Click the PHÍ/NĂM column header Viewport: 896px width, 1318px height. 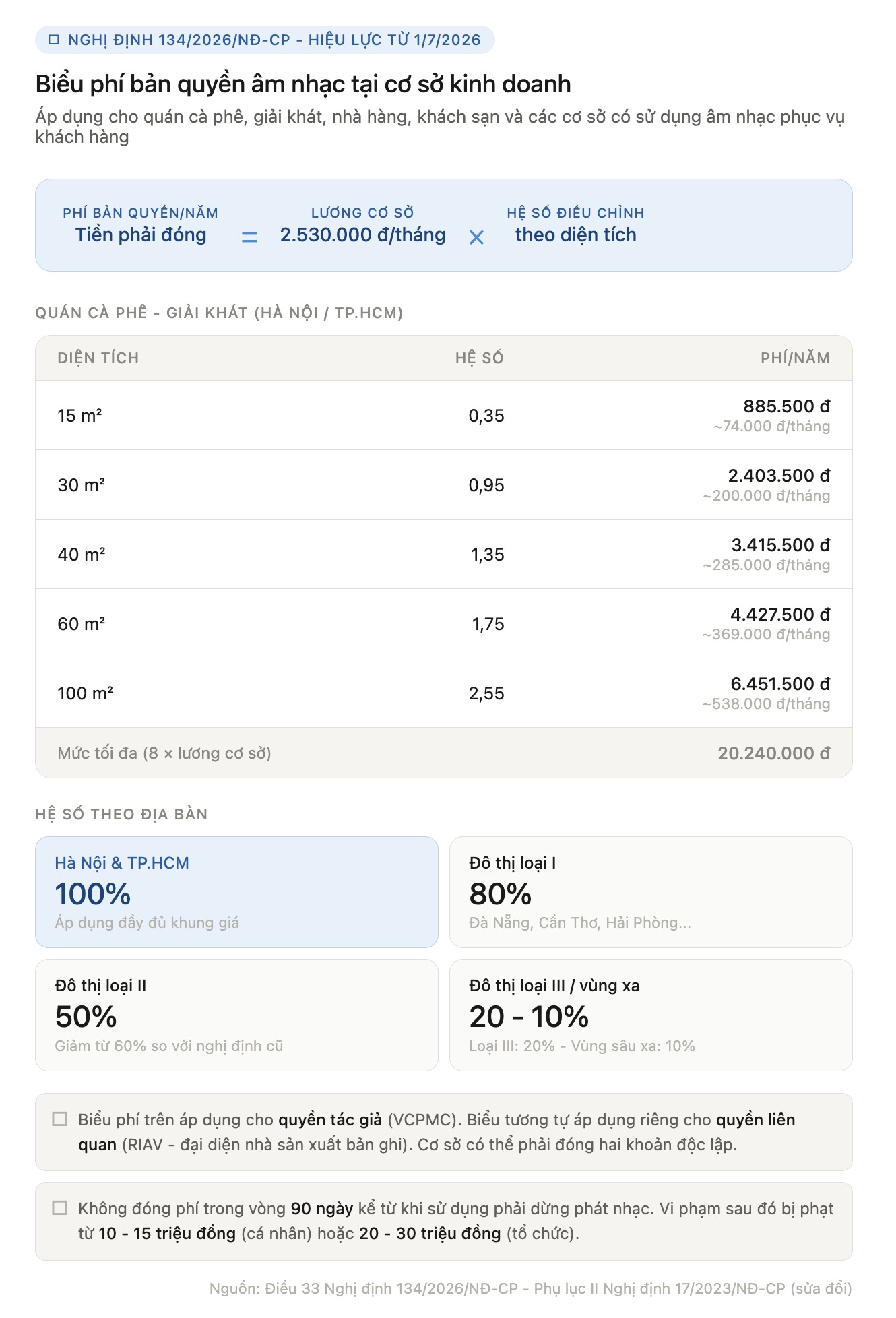tap(795, 358)
